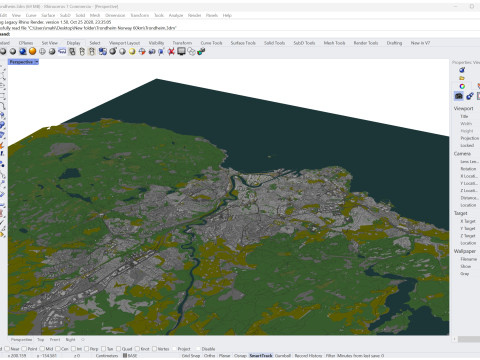Open the Filter status bar pane

pos(330,356)
